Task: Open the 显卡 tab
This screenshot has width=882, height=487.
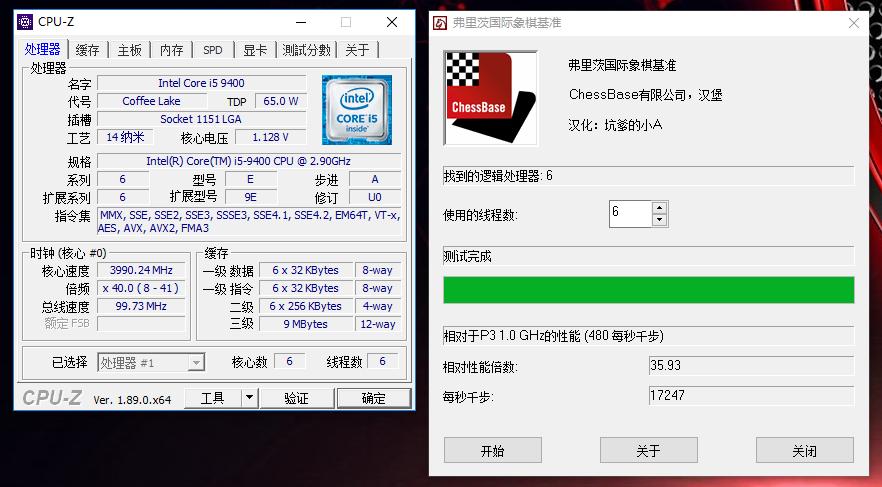Action: [255, 50]
